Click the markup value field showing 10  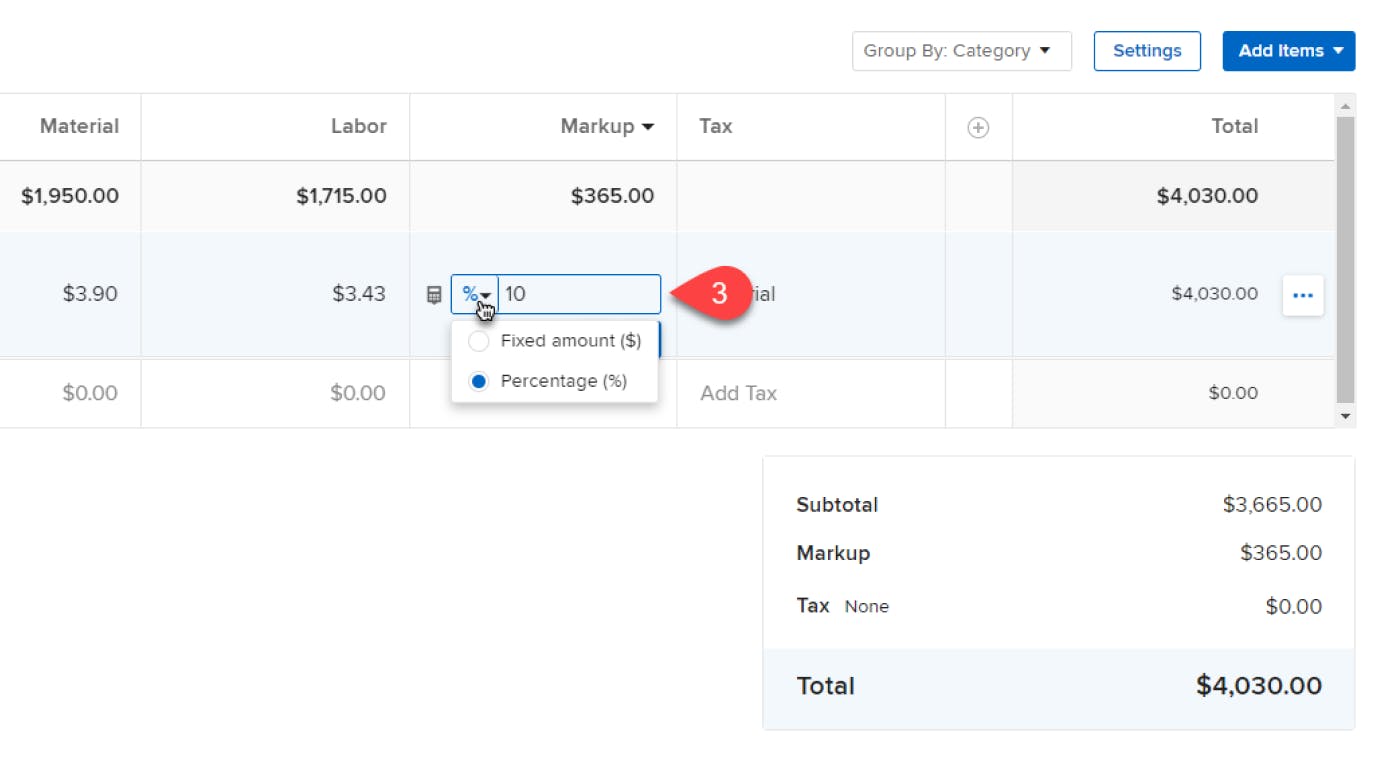[578, 295]
